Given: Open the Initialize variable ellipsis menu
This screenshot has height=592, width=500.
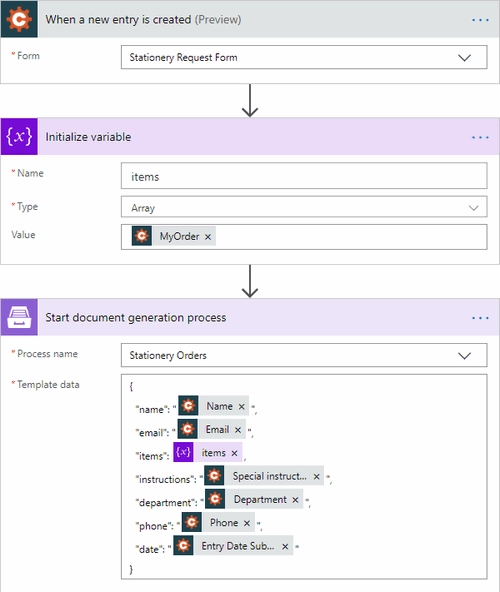Looking at the screenshot, I should click(x=480, y=137).
